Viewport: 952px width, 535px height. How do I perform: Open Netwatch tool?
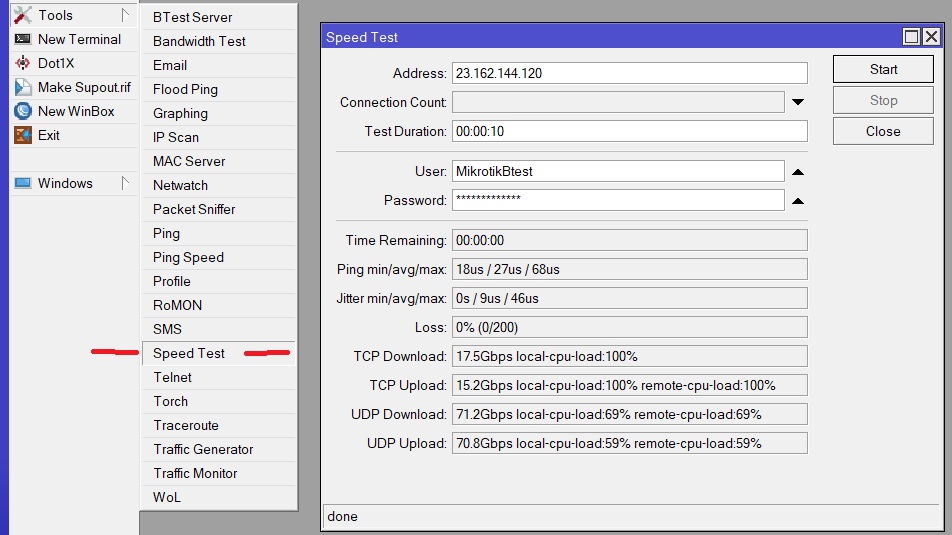tap(219, 185)
